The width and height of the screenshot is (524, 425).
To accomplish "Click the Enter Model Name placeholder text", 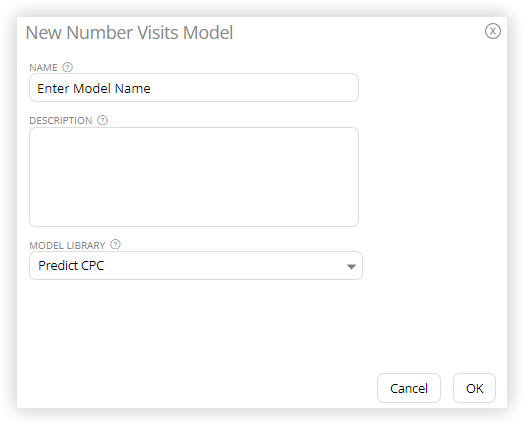I will (x=94, y=89).
